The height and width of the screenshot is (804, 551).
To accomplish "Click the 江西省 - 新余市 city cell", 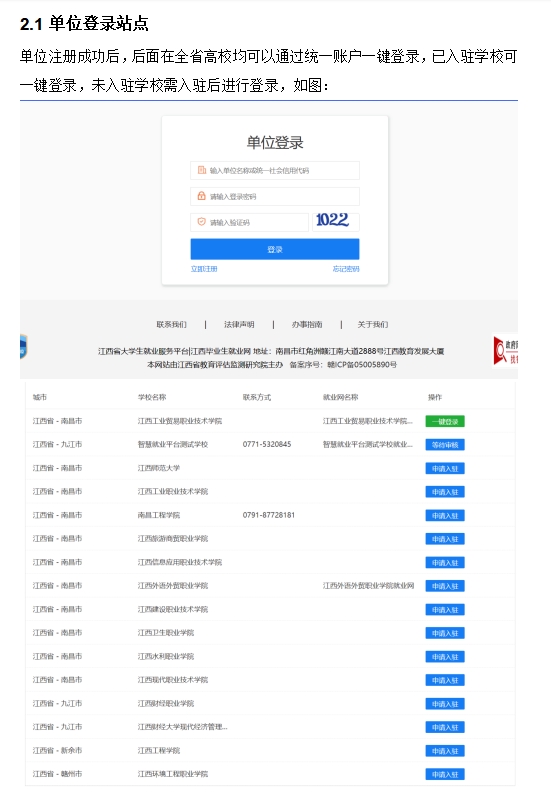I will (57, 750).
